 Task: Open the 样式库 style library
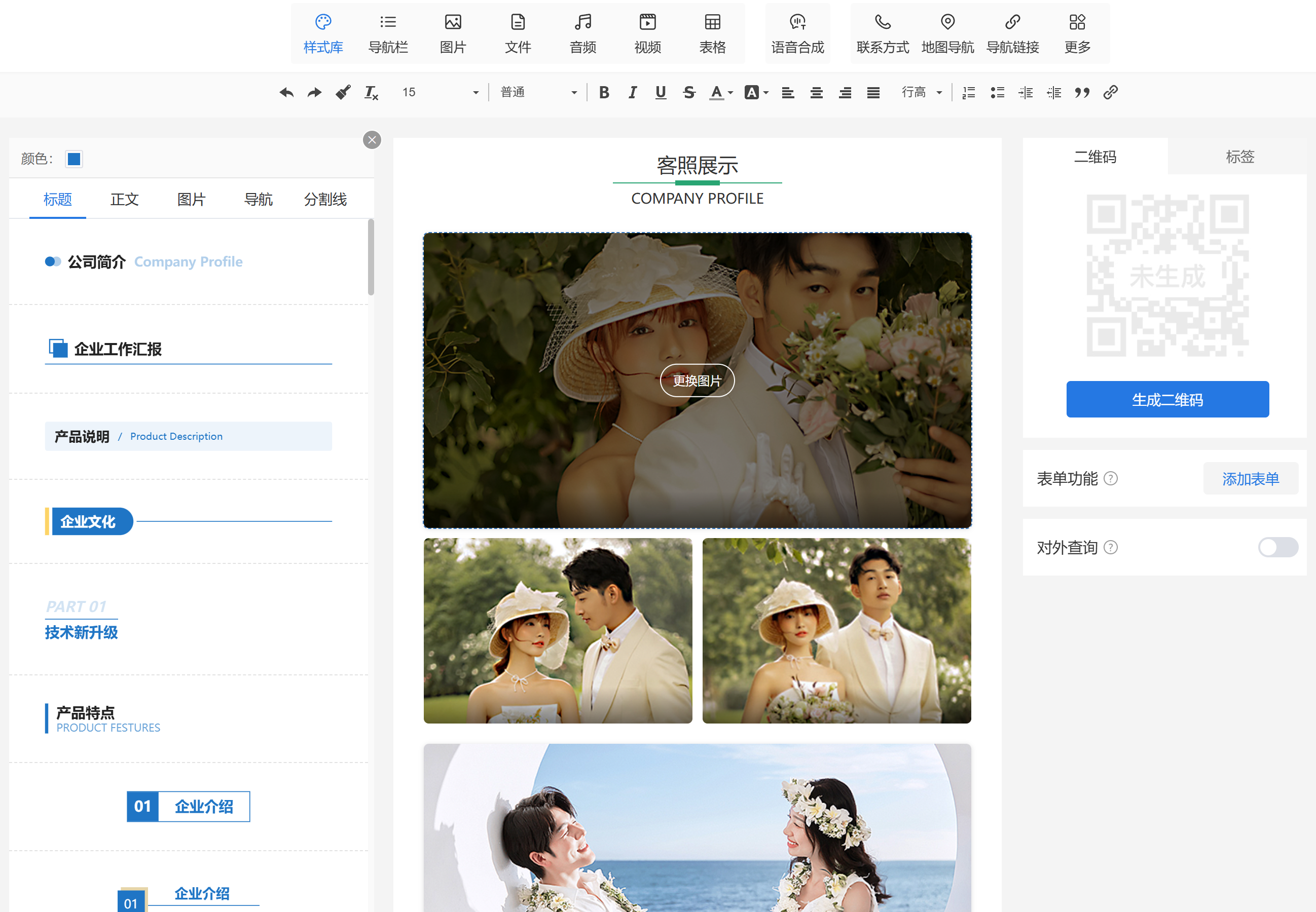coord(323,34)
